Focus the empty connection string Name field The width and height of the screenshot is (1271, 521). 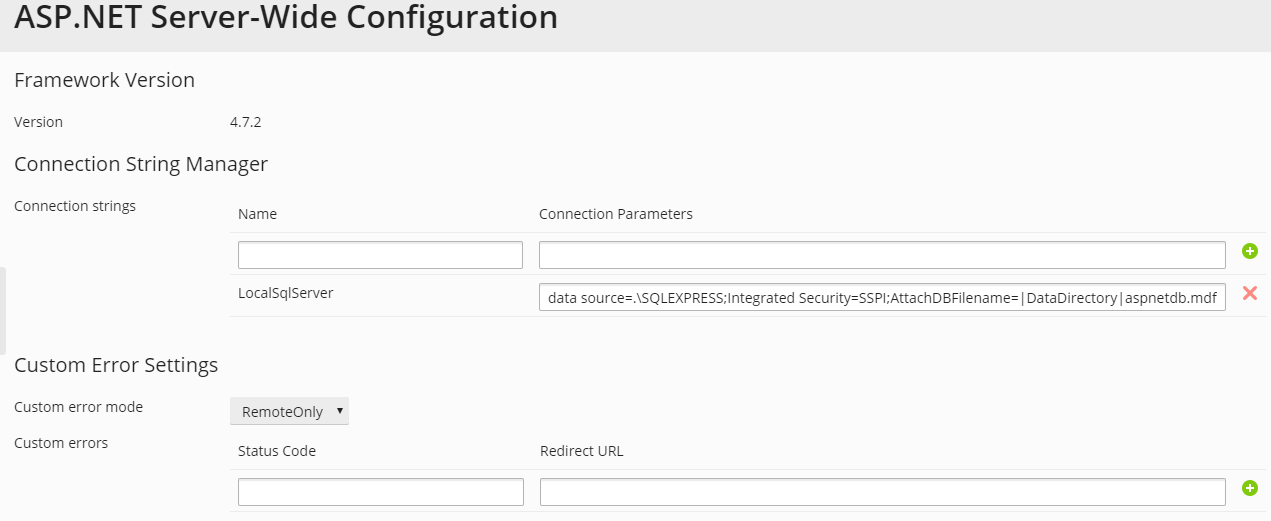click(x=380, y=255)
